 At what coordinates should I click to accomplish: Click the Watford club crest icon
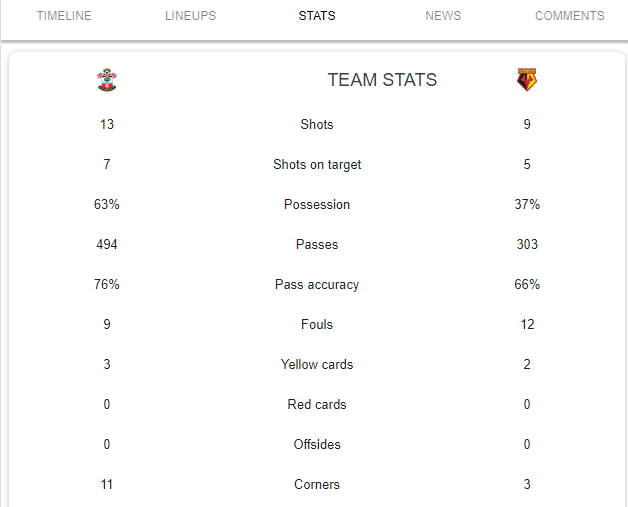tap(527, 80)
